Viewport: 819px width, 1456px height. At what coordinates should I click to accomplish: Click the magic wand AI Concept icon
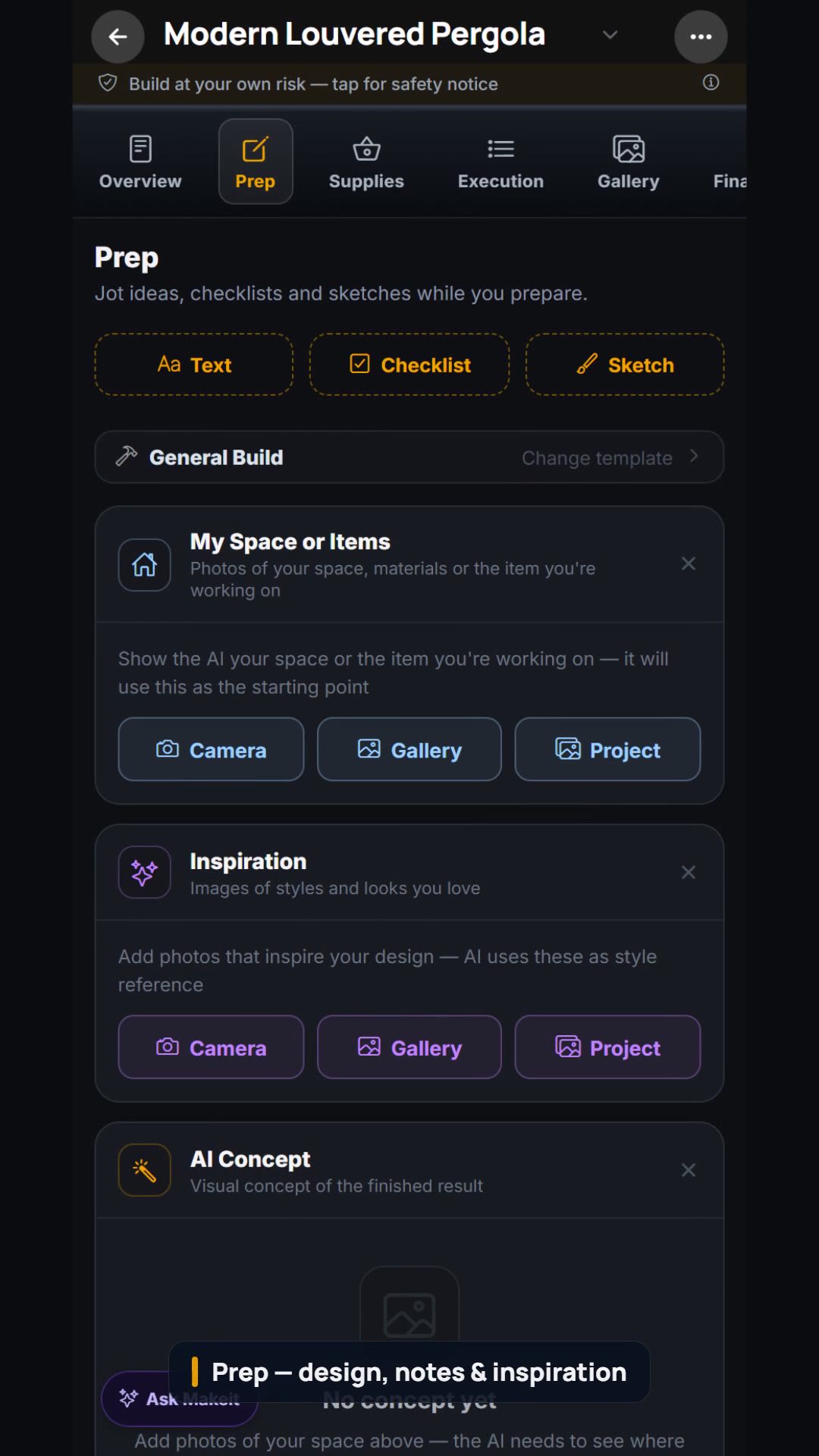tap(144, 1170)
